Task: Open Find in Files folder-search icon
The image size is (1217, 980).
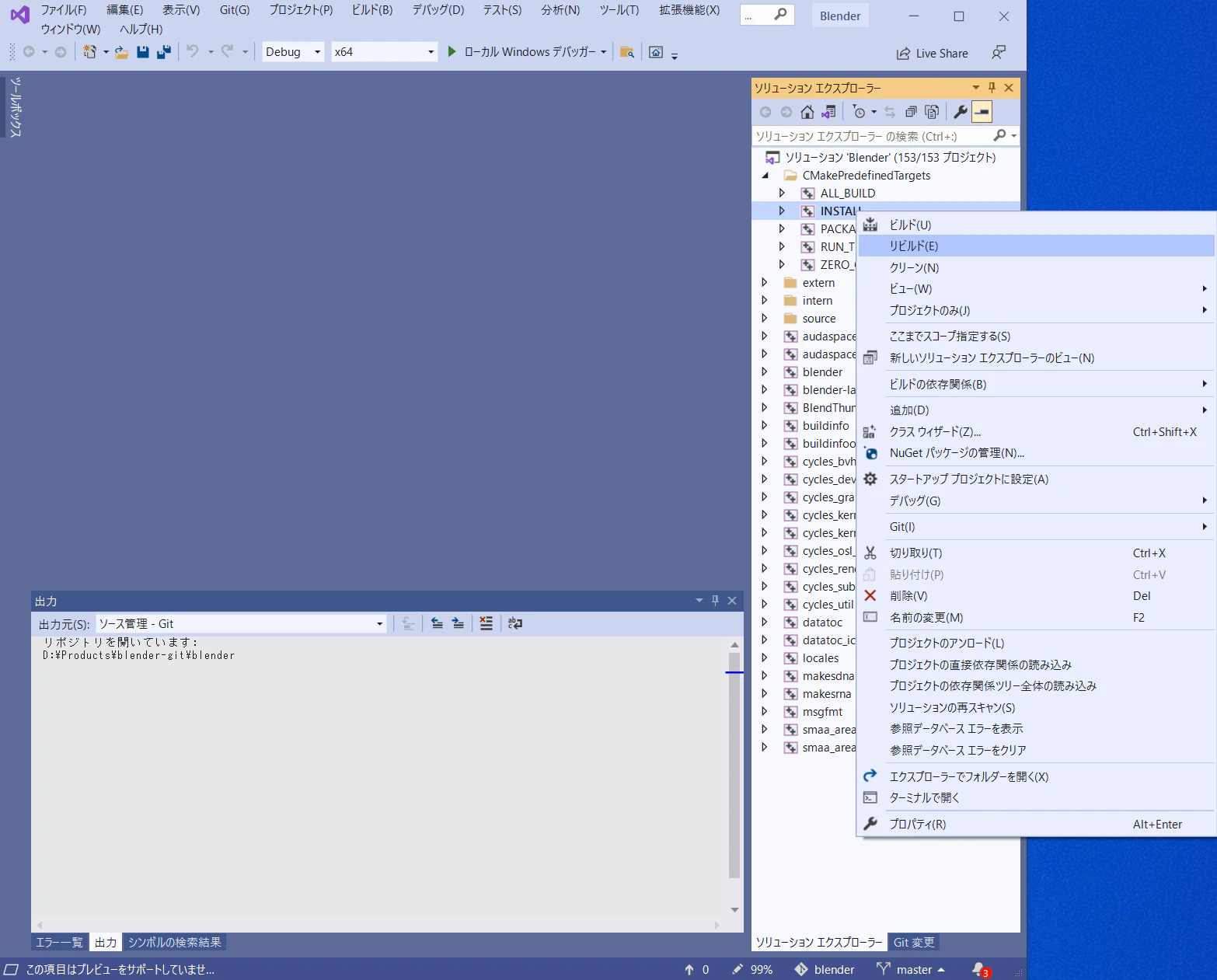Action: [627, 52]
